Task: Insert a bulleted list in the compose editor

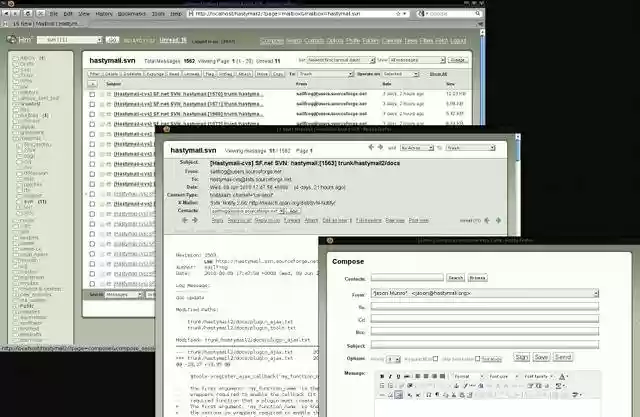Action: pyautogui.click(x=382, y=386)
